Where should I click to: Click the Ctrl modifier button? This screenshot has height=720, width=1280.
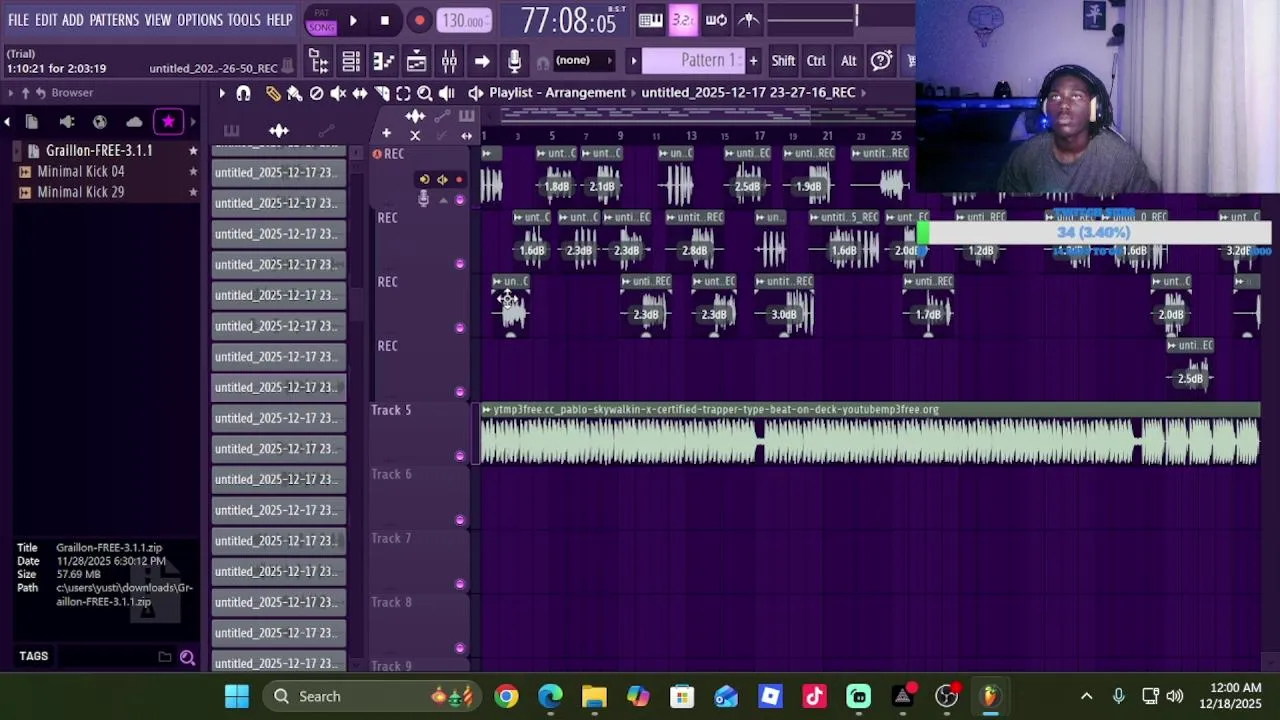coord(816,61)
